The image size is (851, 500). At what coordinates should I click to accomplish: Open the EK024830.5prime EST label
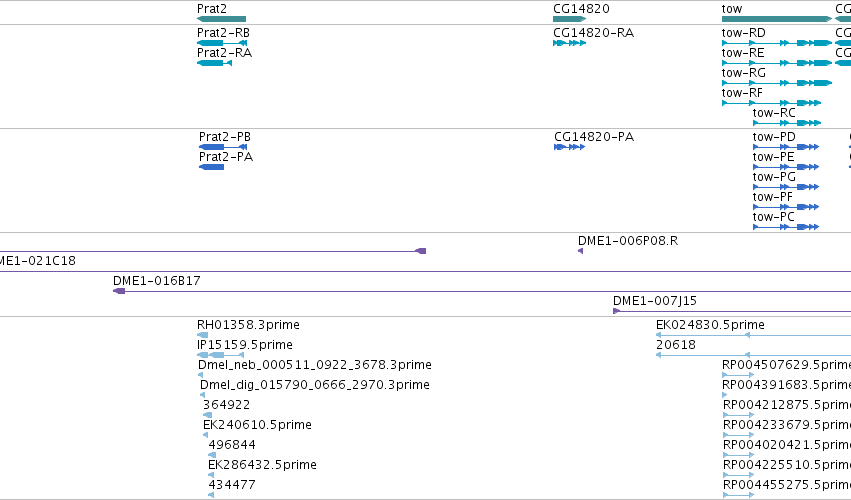[710, 325]
